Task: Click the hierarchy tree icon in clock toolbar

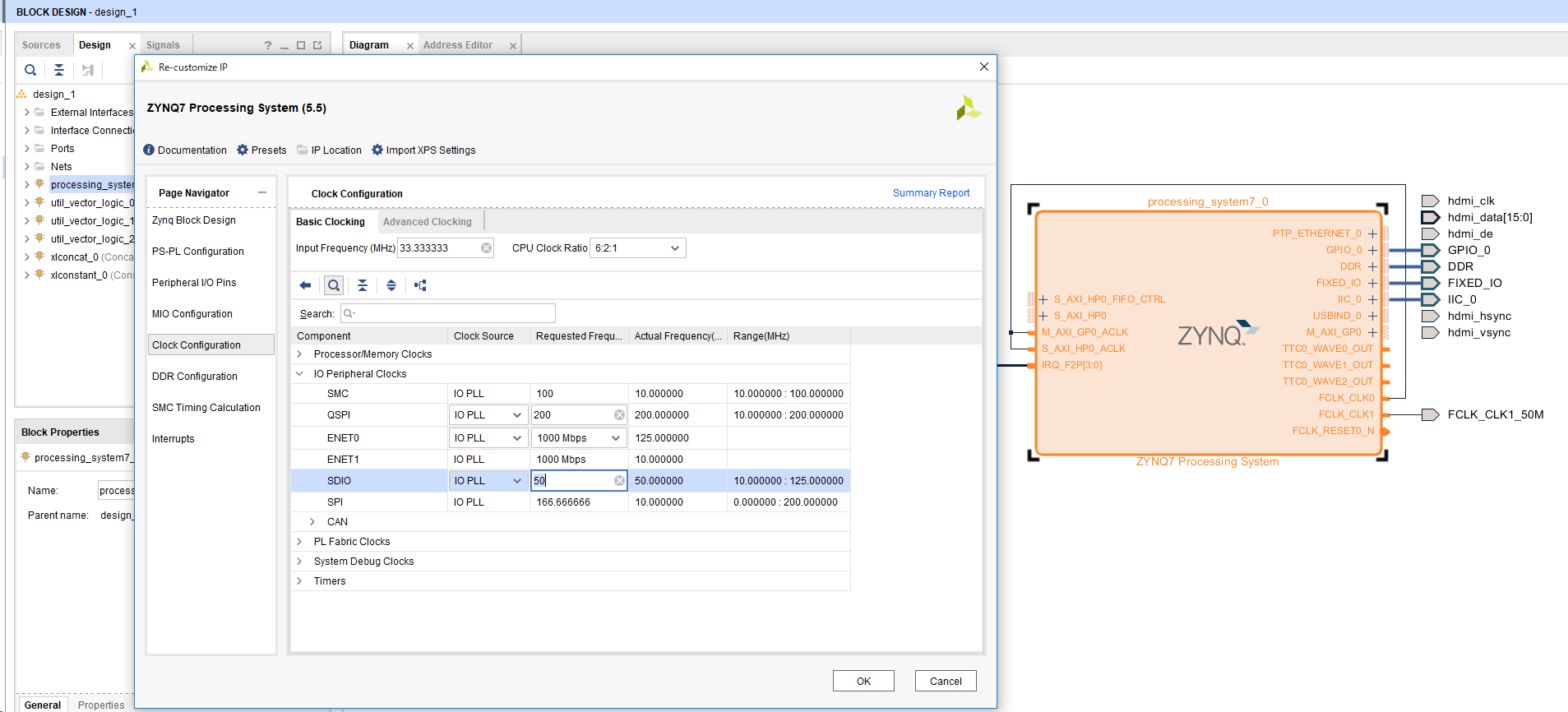Action: (x=420, y=285)
